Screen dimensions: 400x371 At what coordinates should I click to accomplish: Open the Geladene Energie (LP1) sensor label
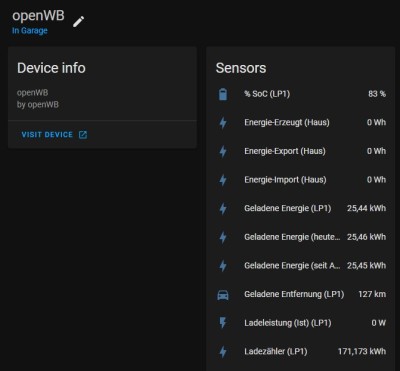[288, 208]
